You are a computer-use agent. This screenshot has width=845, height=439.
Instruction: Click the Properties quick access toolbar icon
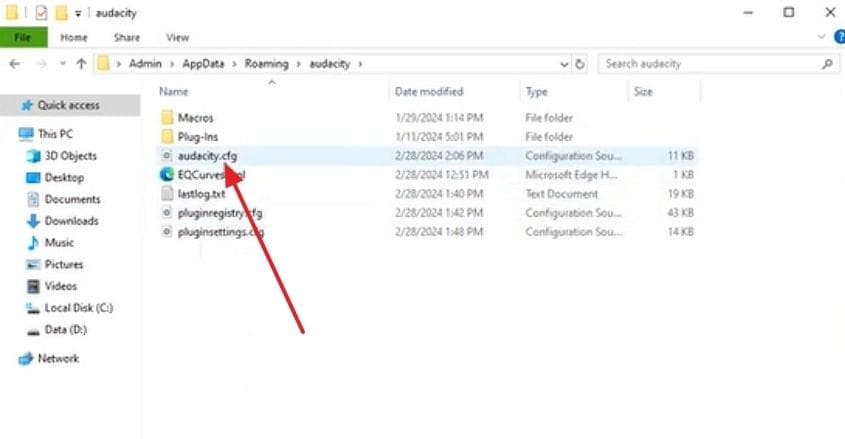(x=41, y=12)
